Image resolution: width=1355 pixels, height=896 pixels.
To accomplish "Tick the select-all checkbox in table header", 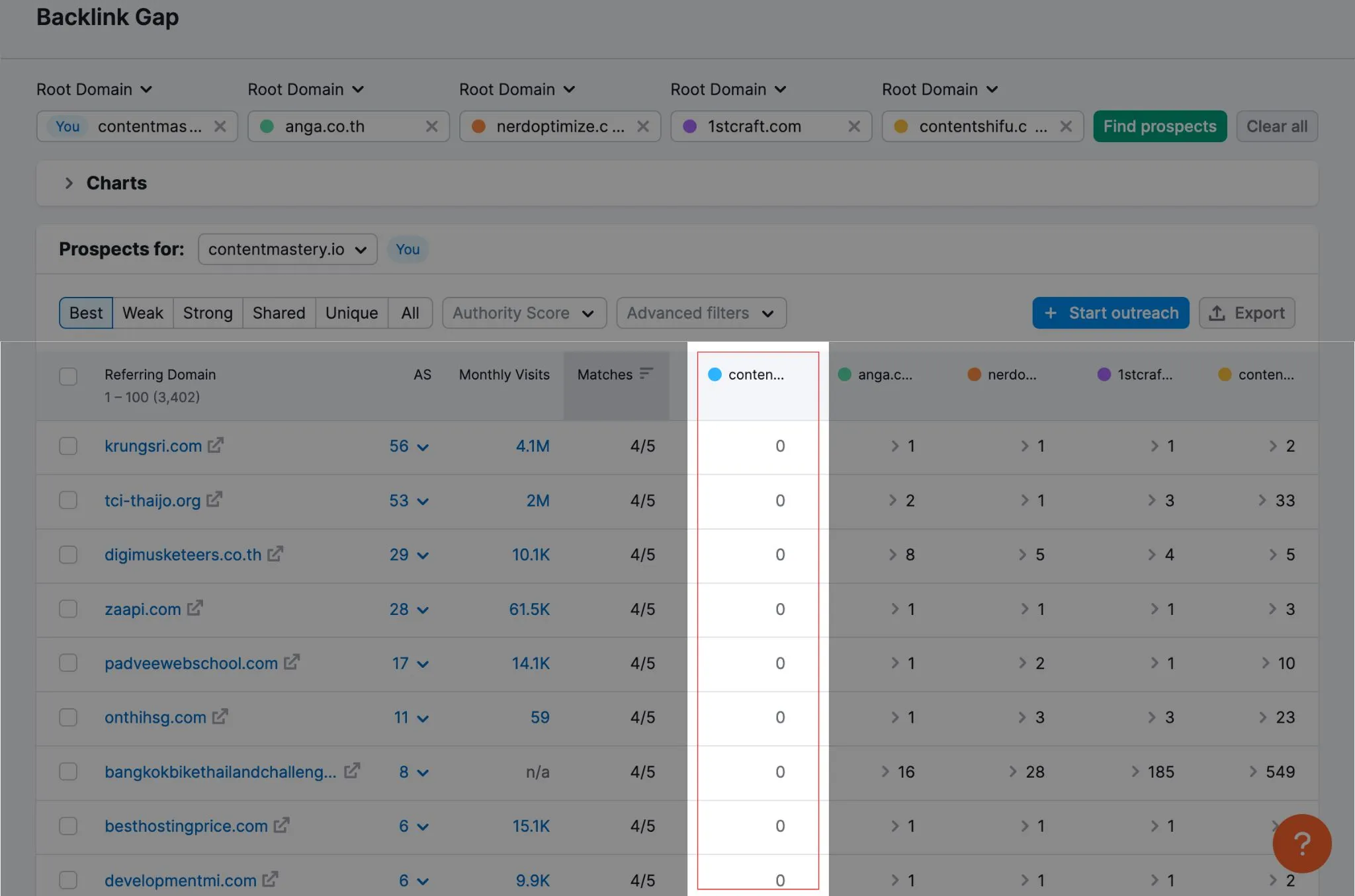I will (68, 376).
